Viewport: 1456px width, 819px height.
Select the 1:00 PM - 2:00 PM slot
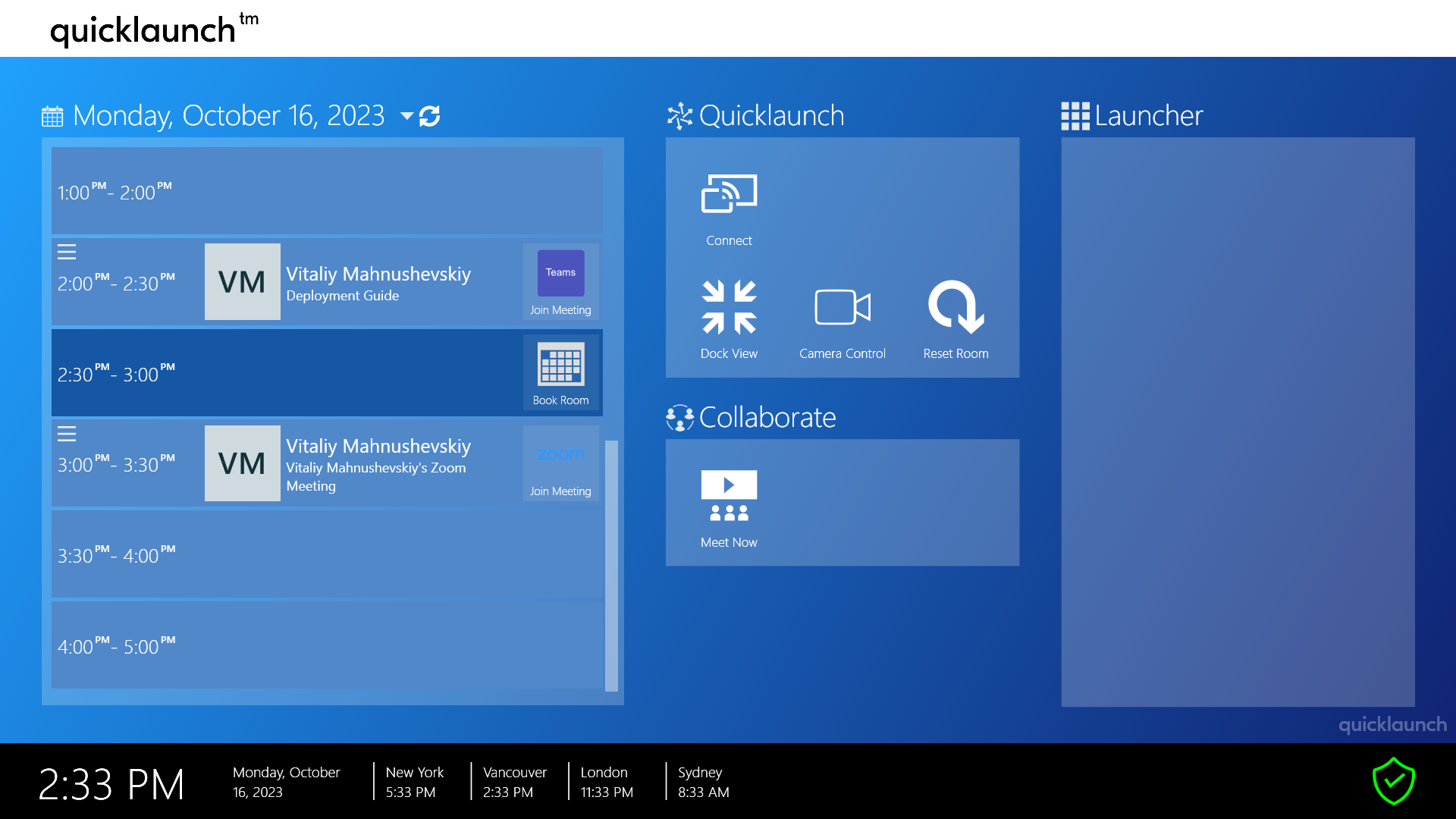(326, 191)
